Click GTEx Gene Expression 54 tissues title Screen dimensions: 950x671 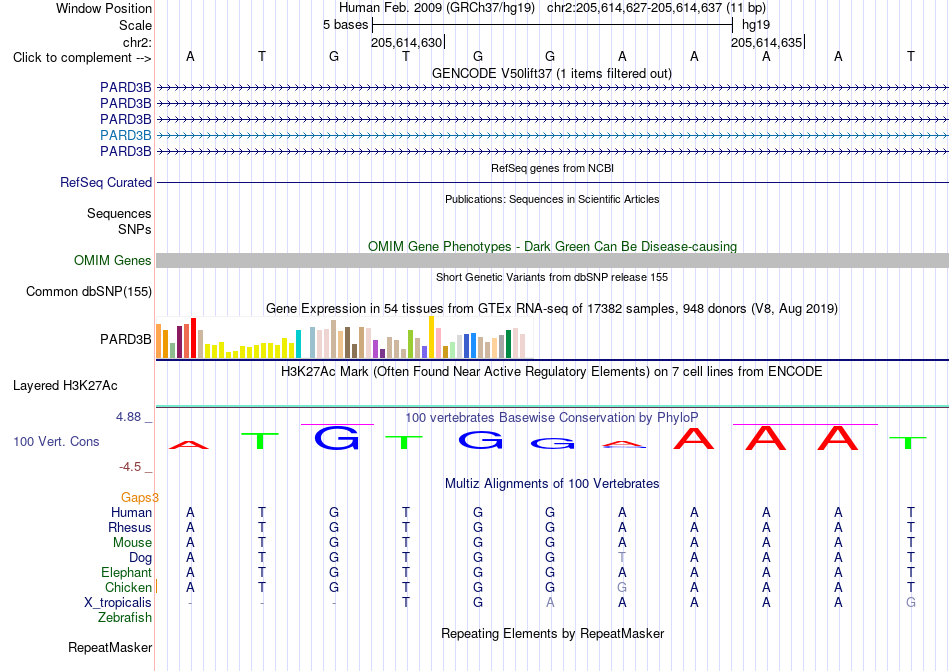coord(552,308)
